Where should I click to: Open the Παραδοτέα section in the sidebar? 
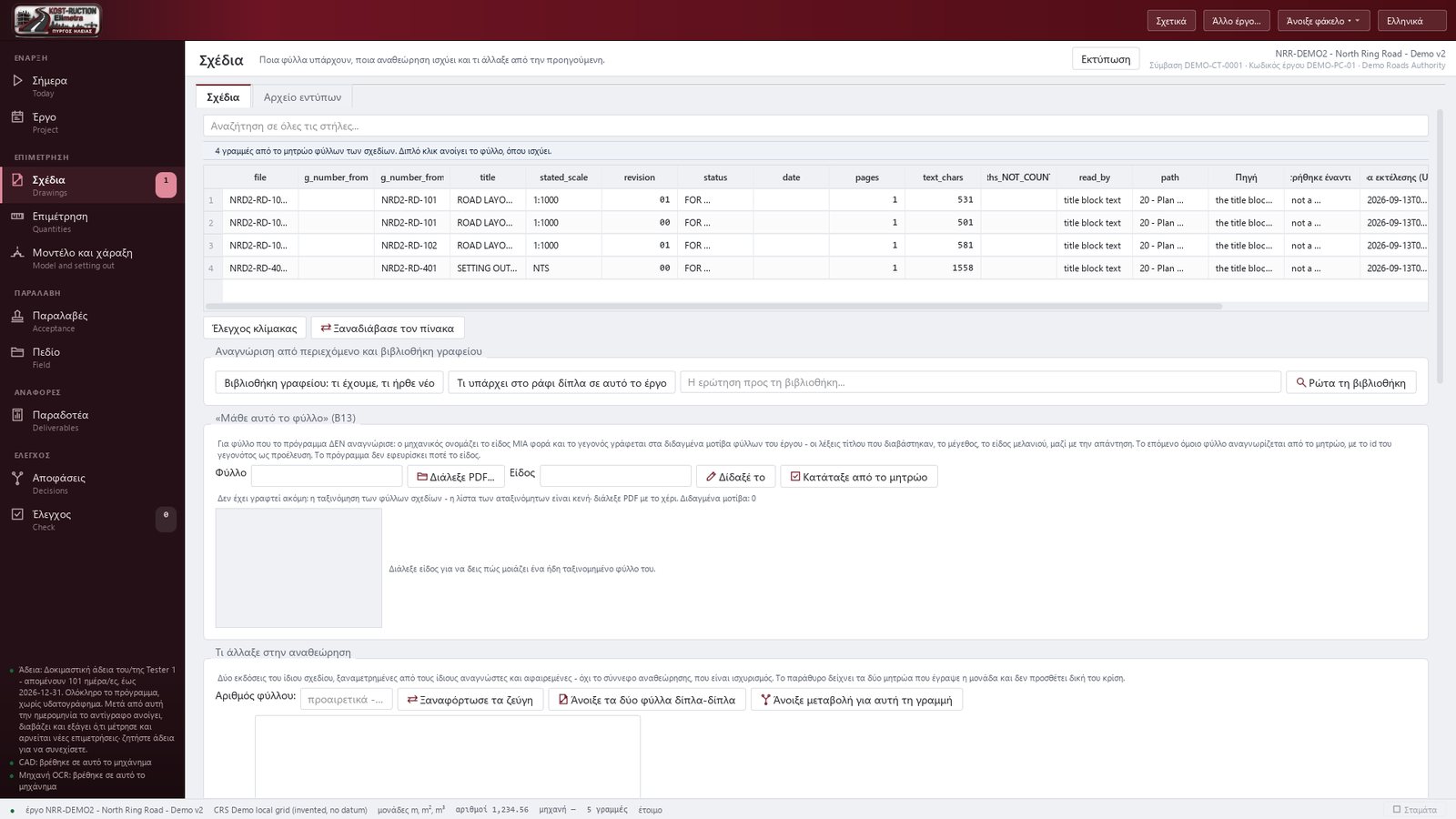[x=92, y=420]
